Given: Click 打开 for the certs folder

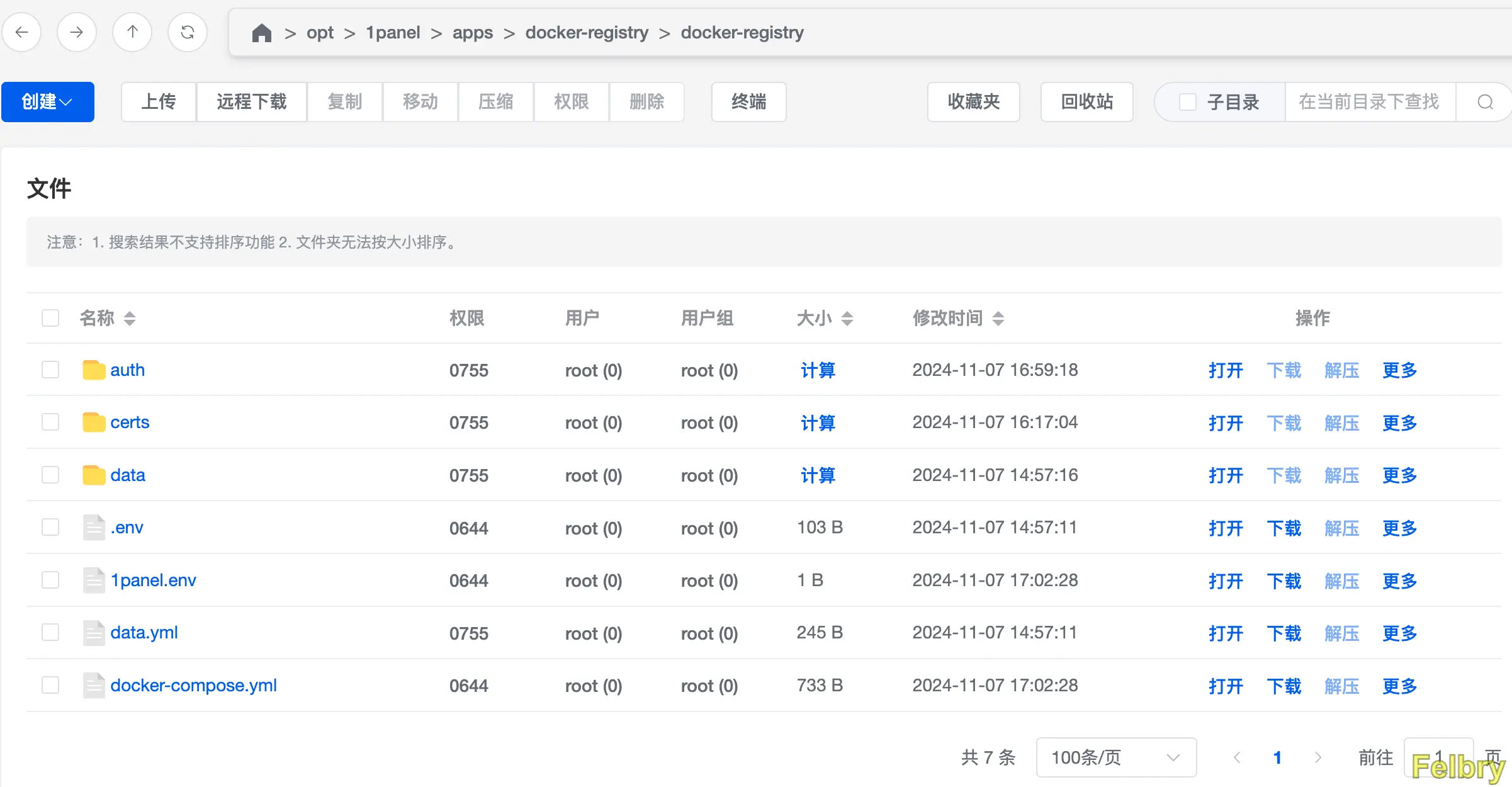Looking at the screenshot, I should pyautogui.click(x=1226, y=422).
